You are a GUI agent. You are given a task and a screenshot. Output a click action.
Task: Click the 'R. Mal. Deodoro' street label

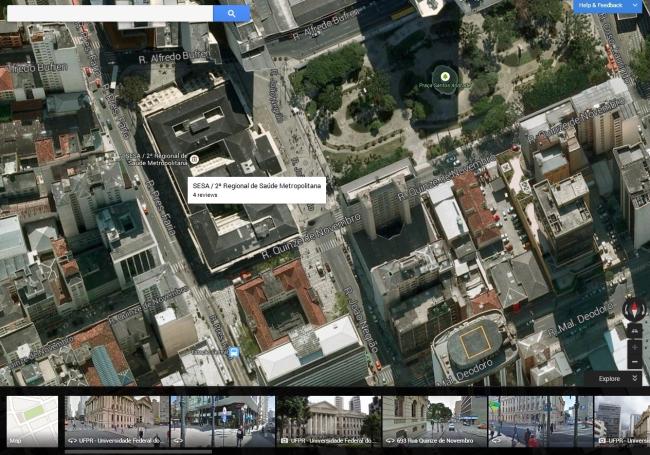580,320
